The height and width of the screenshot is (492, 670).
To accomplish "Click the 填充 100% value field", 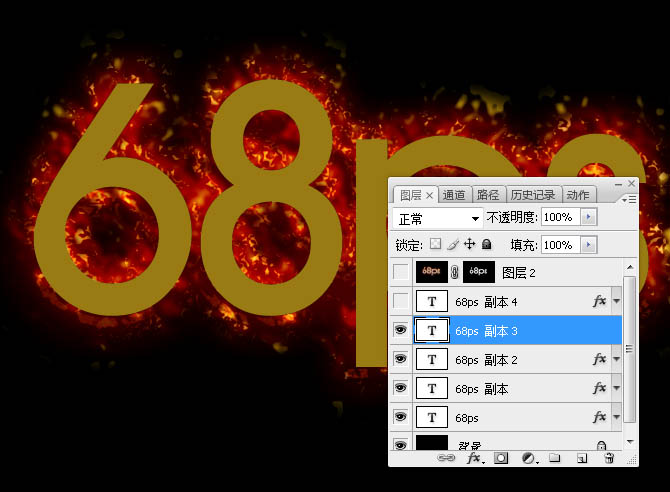I will click(561, 245).
